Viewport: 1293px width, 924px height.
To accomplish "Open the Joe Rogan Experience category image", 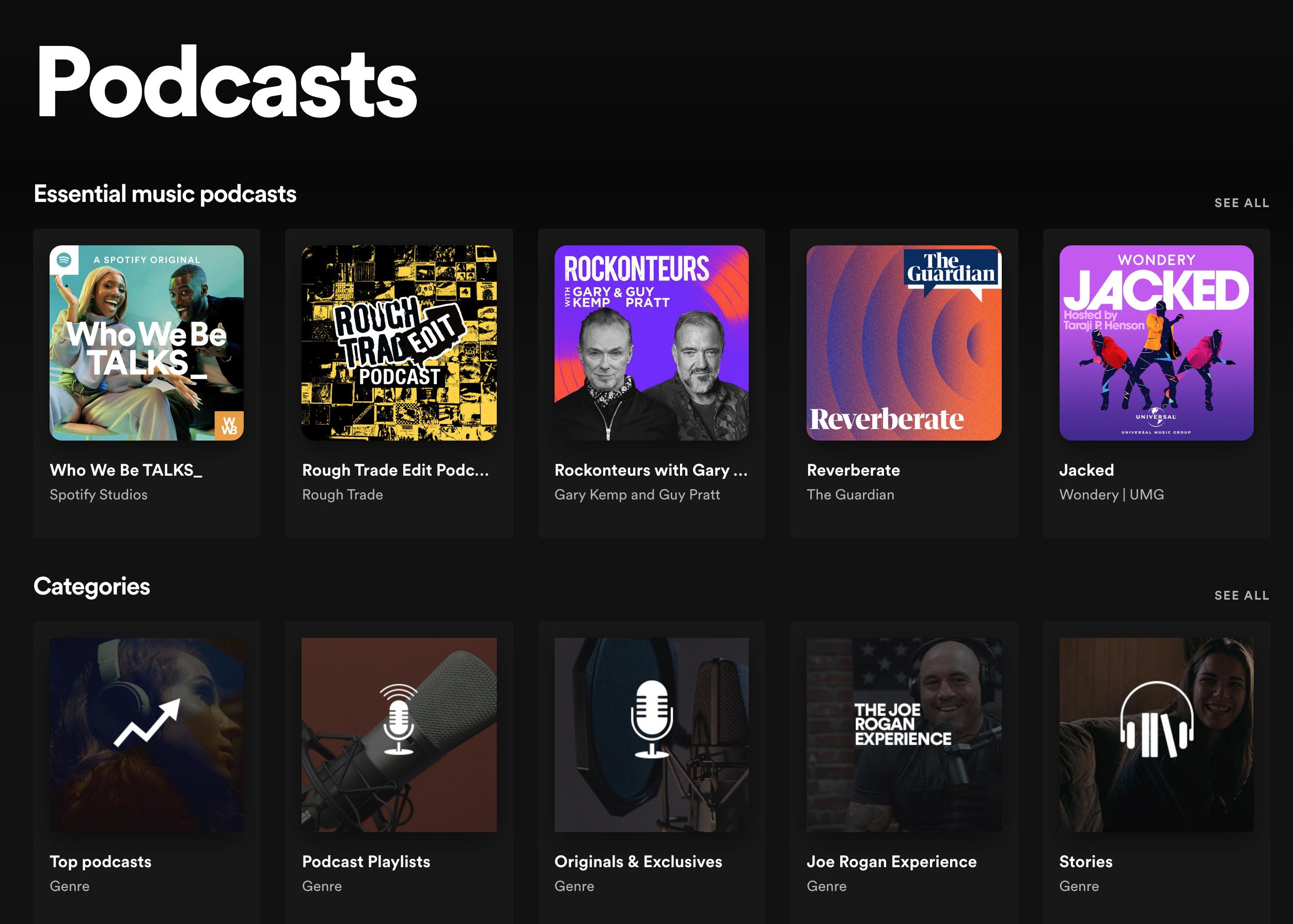I will coord(903,734).
